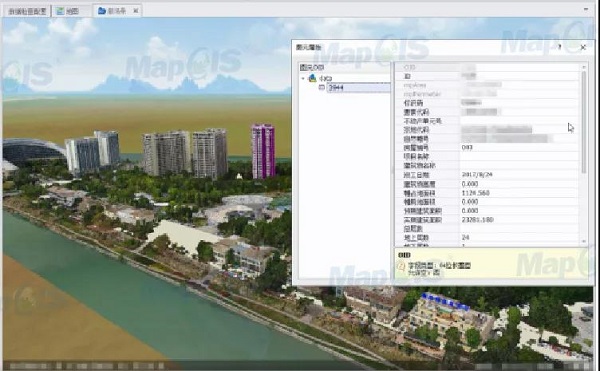This screenshot has height=371, width=600.
Task: Select the completion date value 2017/8/24
Action: point(477,174)
